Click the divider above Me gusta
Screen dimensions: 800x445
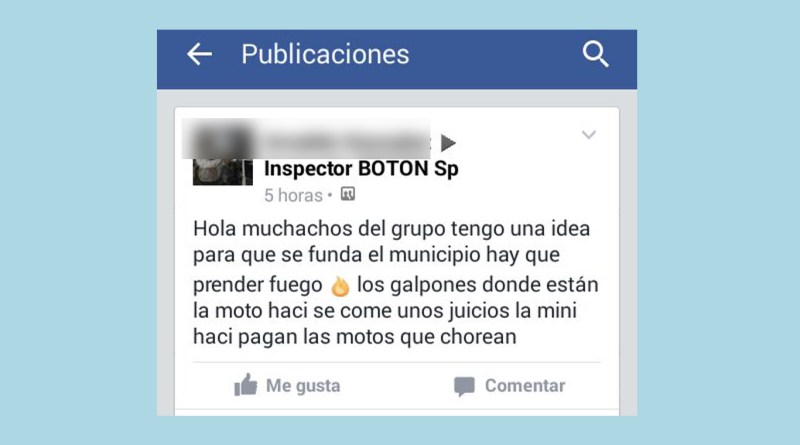[x=397, y=362]
